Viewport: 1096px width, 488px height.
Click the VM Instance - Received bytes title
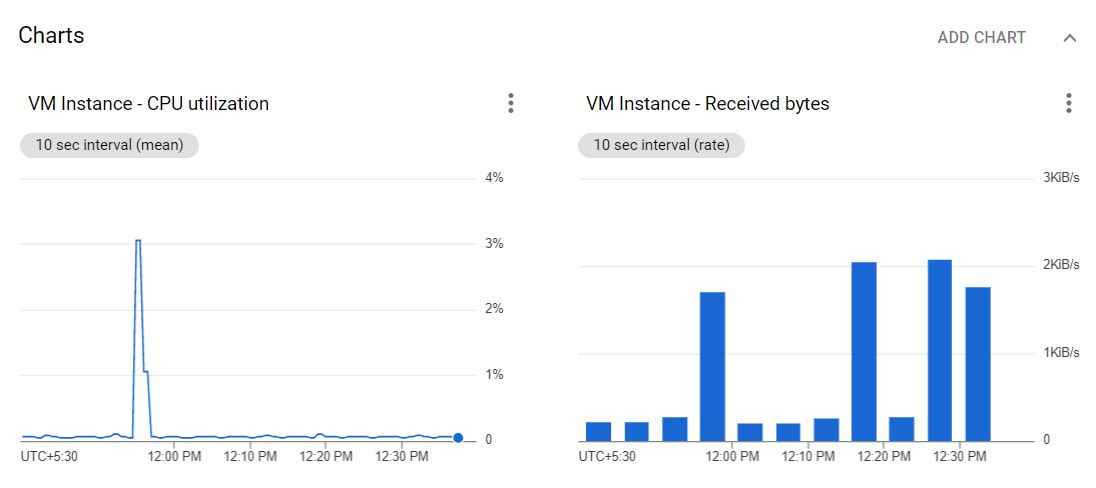click(x=707, y=103)
